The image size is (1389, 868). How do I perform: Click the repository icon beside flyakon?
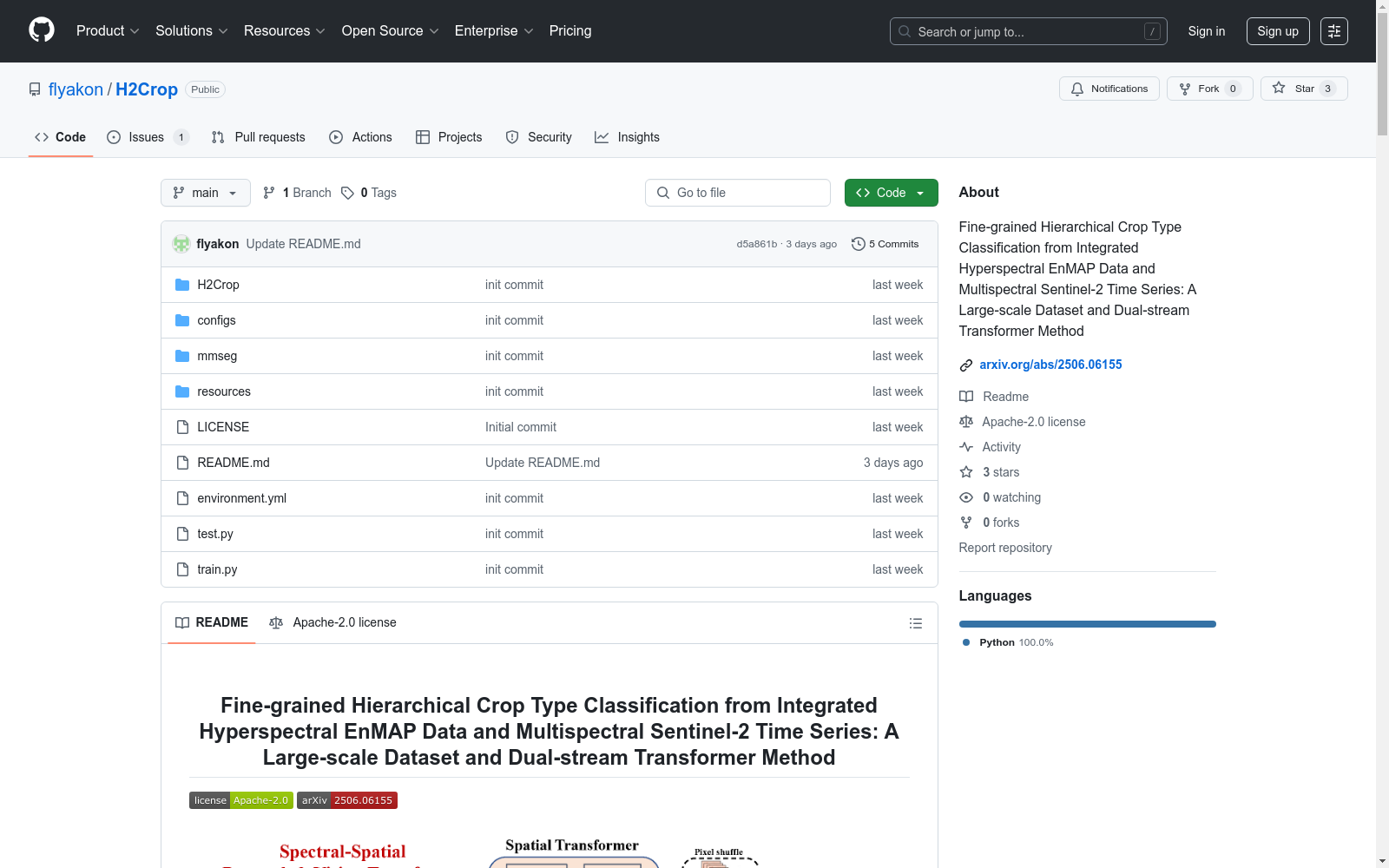click(x=35, y=89)
